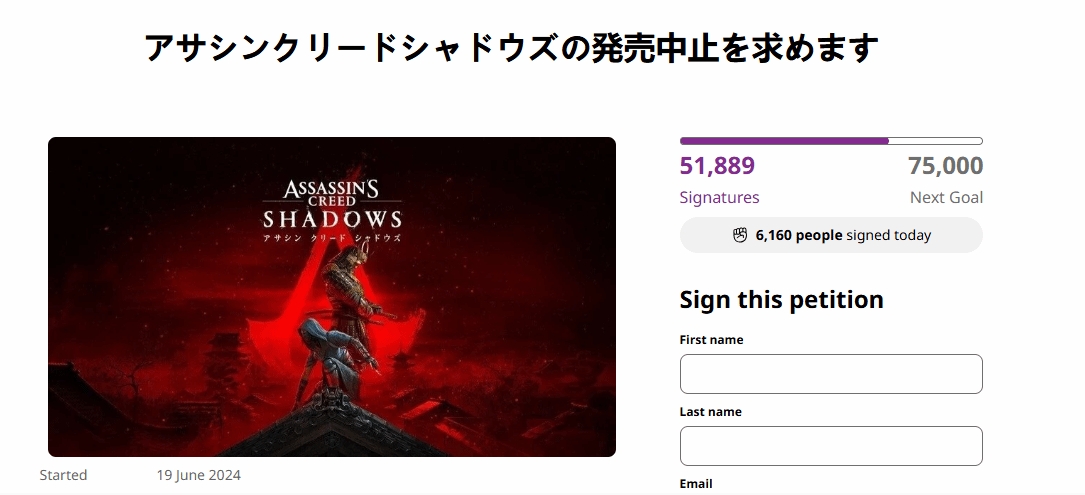Image resolution: width=1085 pixels, height=495 pixels.
Task: Click the First name field label
Action: click(x=711, y=339)
